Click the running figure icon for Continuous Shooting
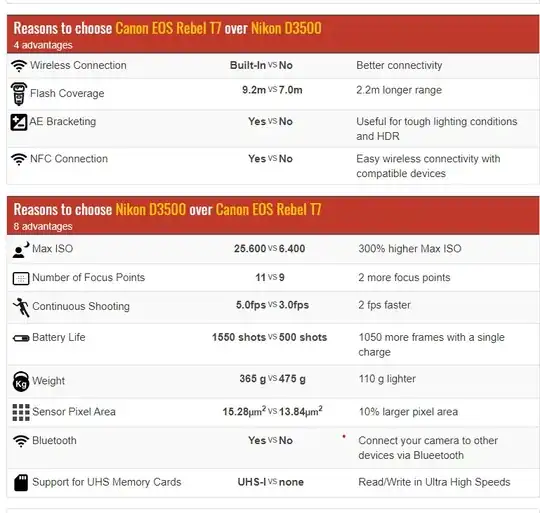 (x=21, y=307)
